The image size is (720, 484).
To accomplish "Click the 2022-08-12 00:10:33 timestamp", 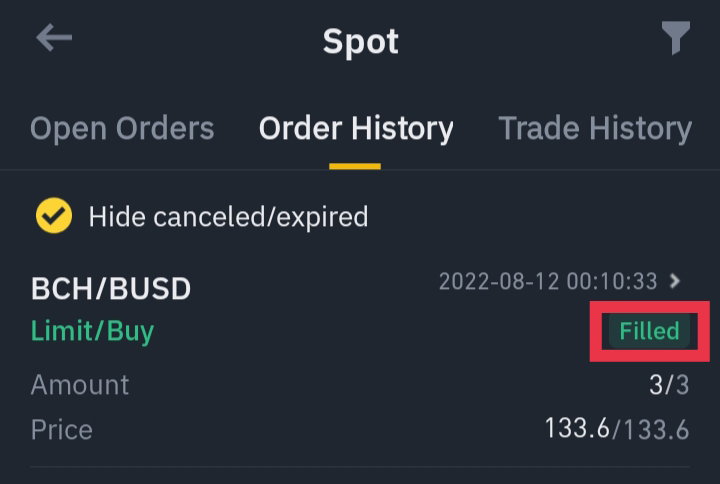I will (548, 281).
